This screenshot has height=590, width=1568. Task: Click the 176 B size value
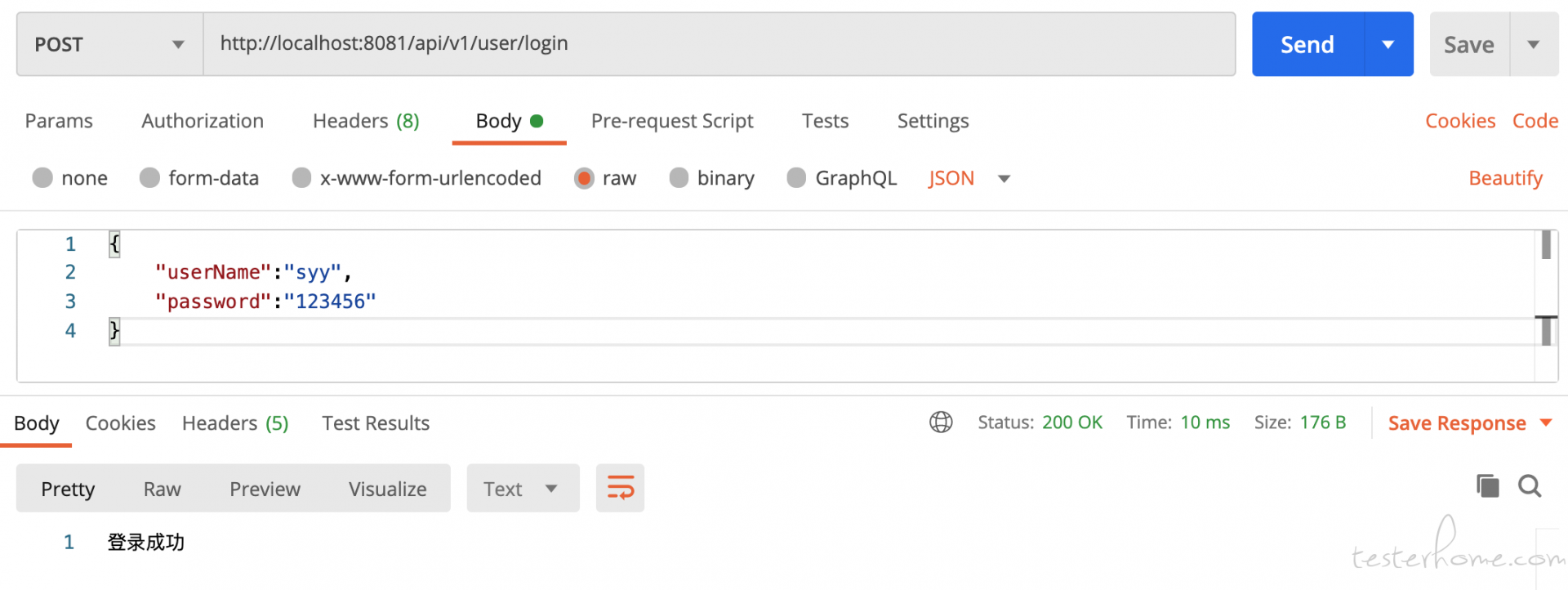click(1323, 422)
